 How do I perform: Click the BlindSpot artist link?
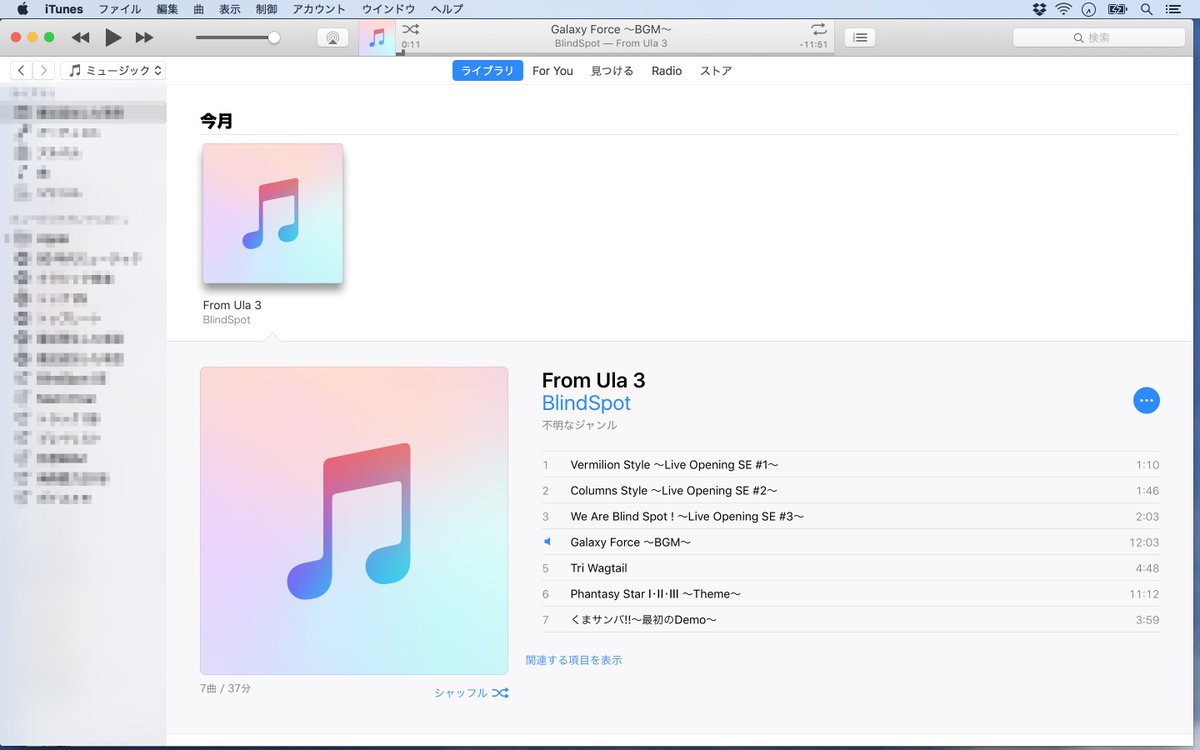point(586,404)
